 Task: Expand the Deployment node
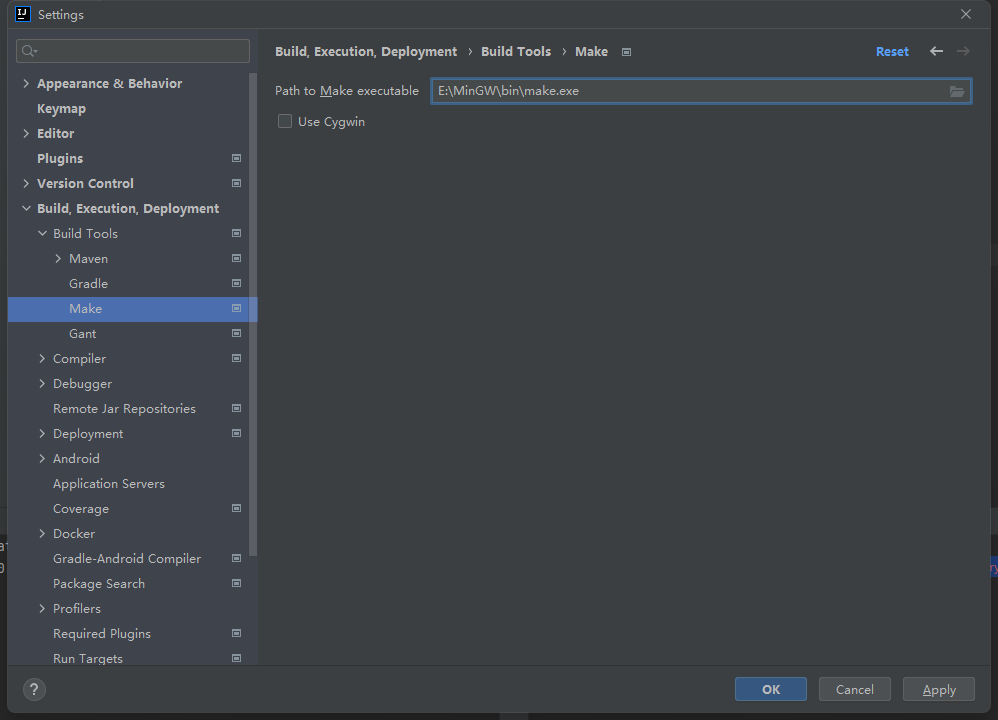42,434
